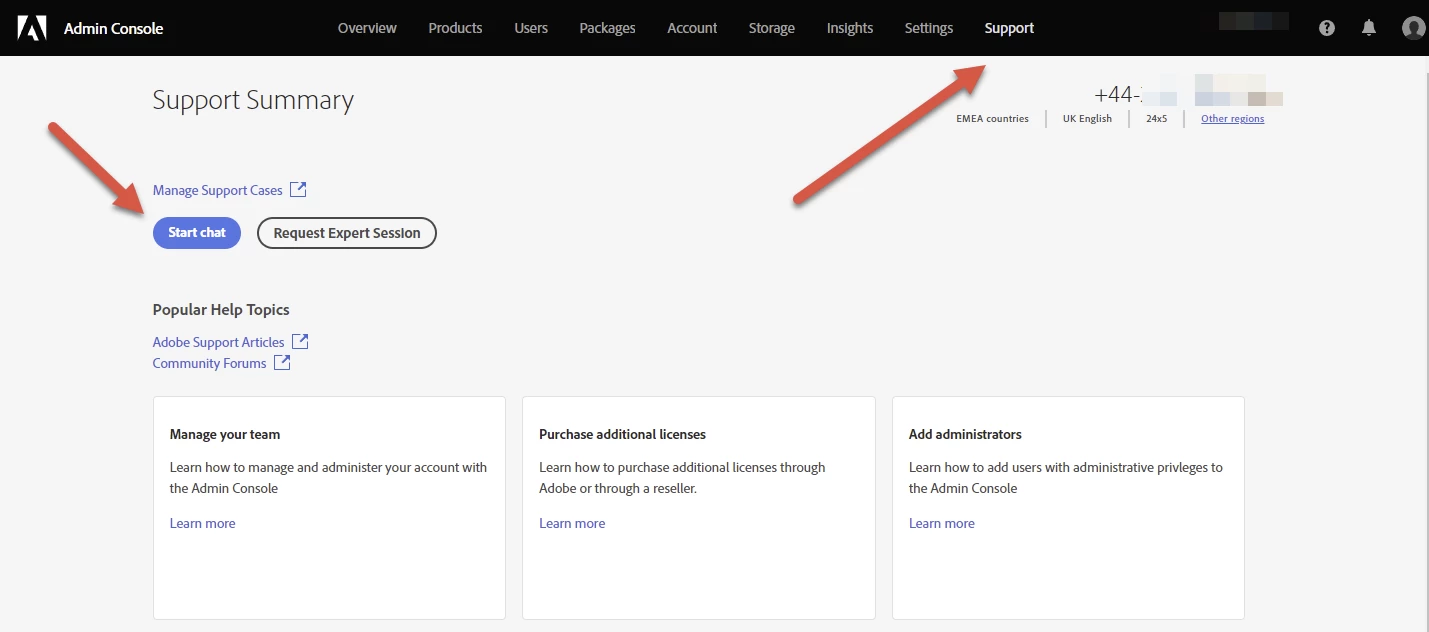This screenshot has width=1429, height=632.
Task: Open the user profile avatar
Action: [1414, 28]
